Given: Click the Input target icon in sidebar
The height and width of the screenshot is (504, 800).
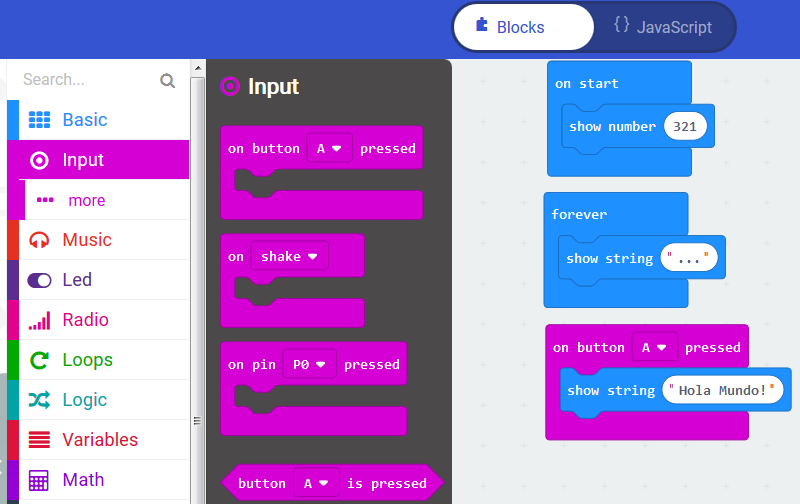Looking at the screenshot, I should (39, 160).
